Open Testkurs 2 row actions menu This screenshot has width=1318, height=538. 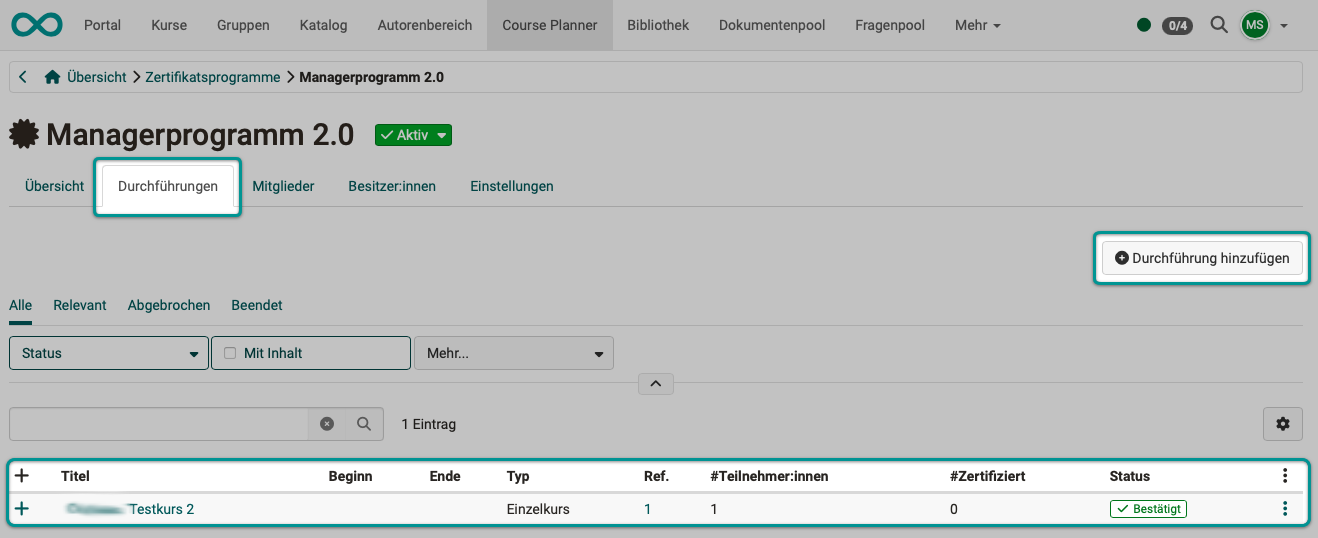click(x=1285, y=509)
